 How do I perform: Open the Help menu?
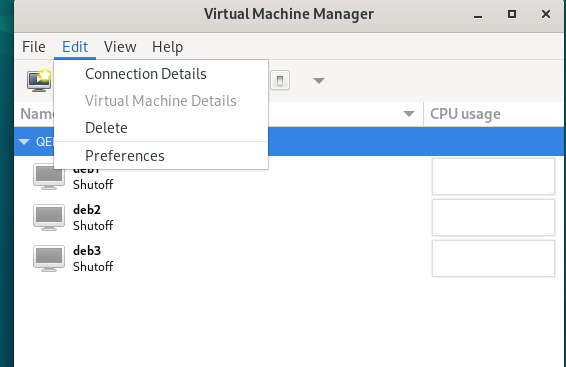[x=167, y=47]
